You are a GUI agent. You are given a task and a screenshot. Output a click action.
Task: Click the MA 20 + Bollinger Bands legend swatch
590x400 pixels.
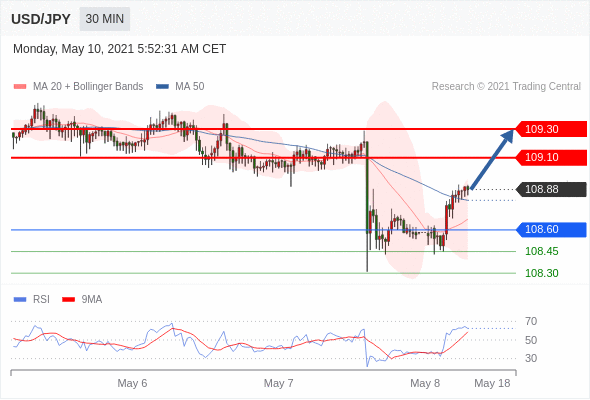[20, 87]
